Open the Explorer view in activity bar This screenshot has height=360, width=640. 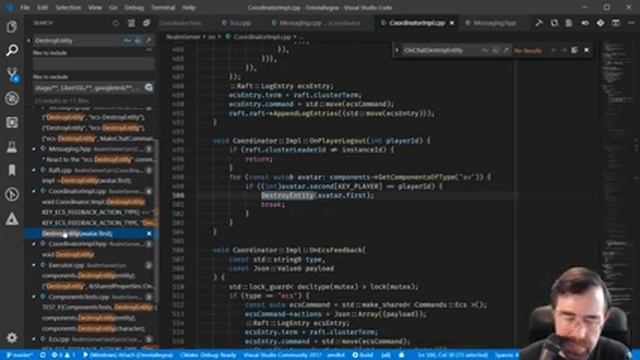tap(12, 27)
